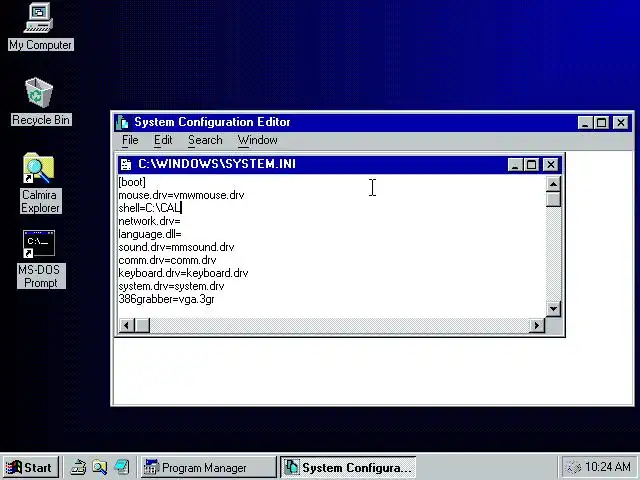640x480 pixels.
Task: Click the first quick launch icon beside Start
Action: 78,467
